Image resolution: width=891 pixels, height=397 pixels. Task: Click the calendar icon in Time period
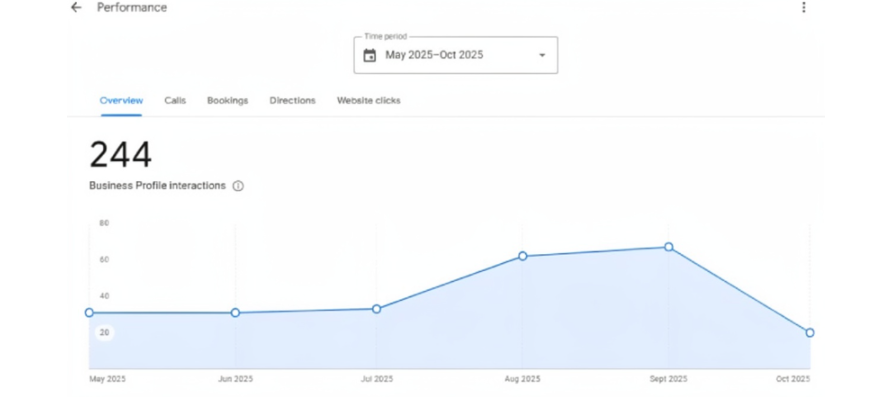(369, 55)
